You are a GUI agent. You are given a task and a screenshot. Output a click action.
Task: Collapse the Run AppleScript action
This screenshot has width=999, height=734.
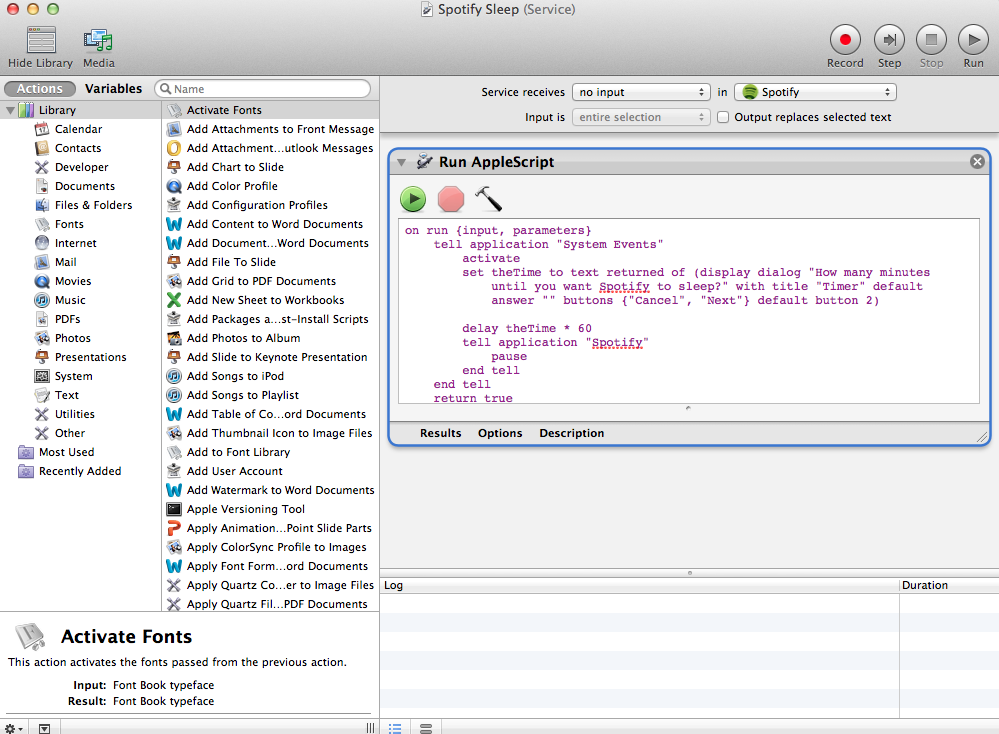tap(401, 162)
